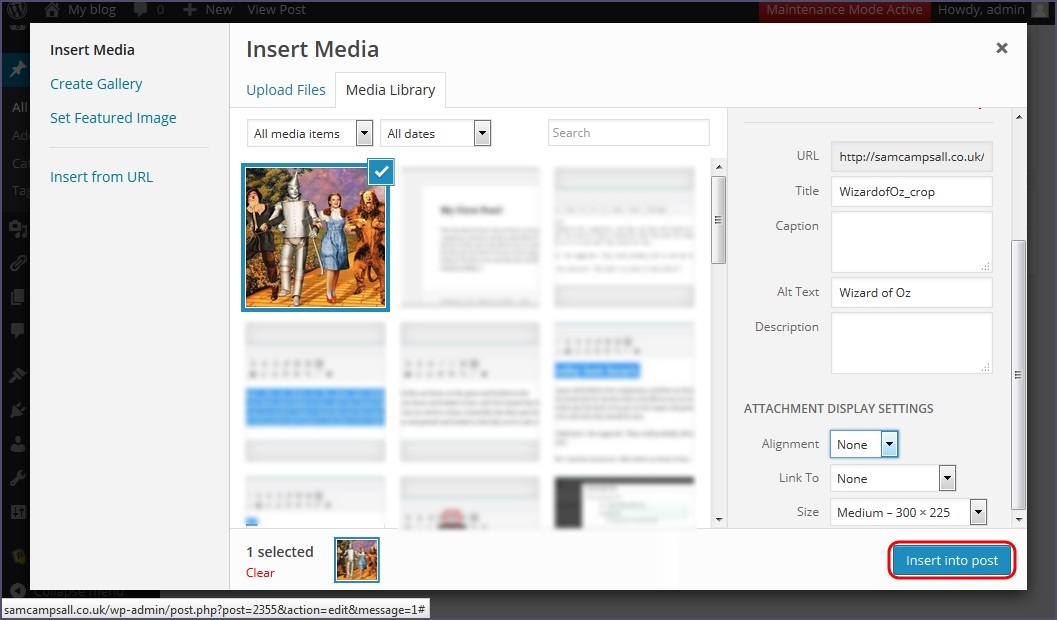1057x620 pixels.
Task: Close the Insert Media dialog
Action: pyautogui.click(x=1001, y=48)
